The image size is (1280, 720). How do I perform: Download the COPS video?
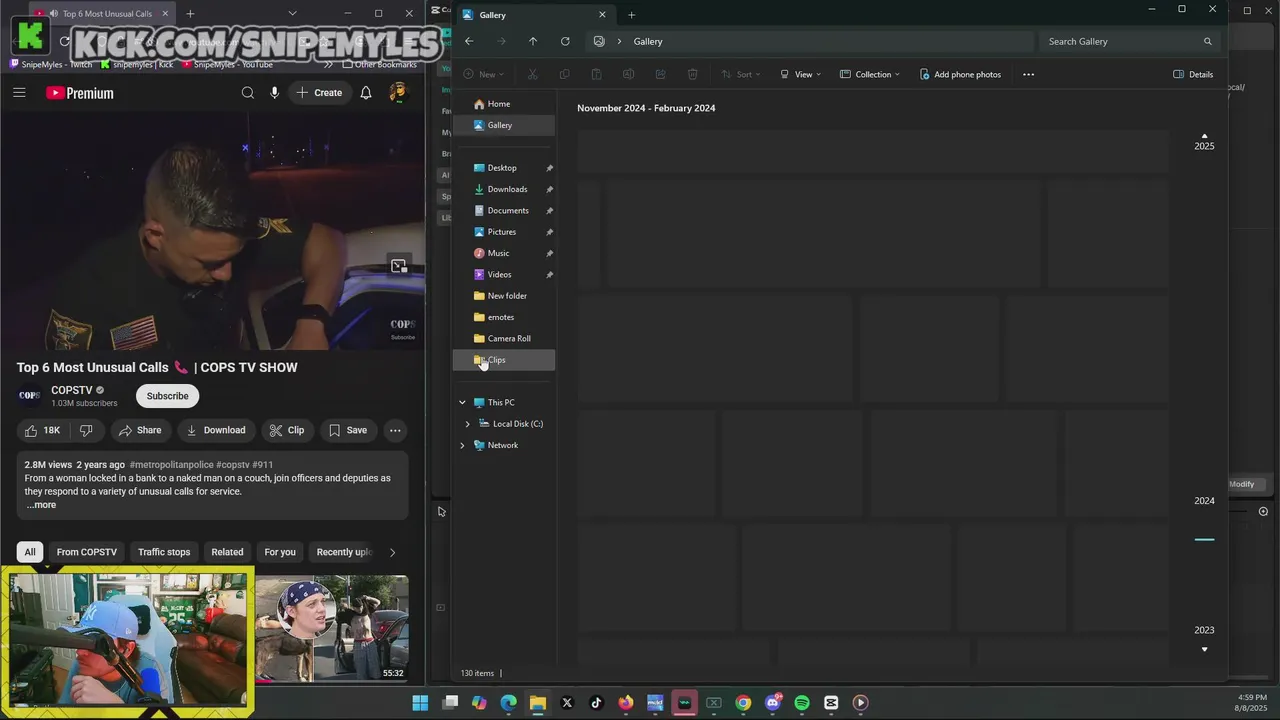pyautogui.click(x=216, y=430)
